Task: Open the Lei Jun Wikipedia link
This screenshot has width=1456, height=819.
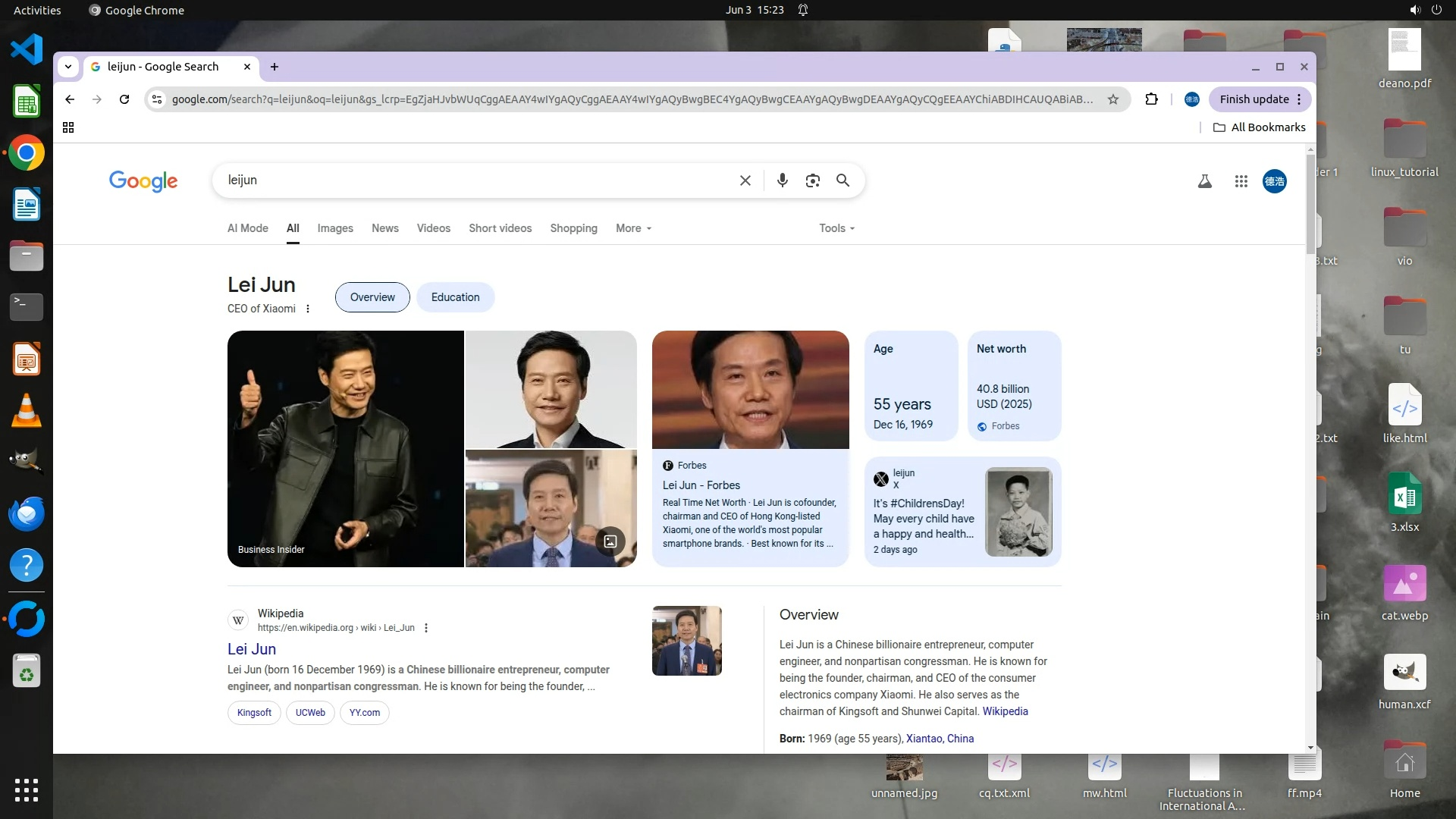Action: tap(252, 649)
